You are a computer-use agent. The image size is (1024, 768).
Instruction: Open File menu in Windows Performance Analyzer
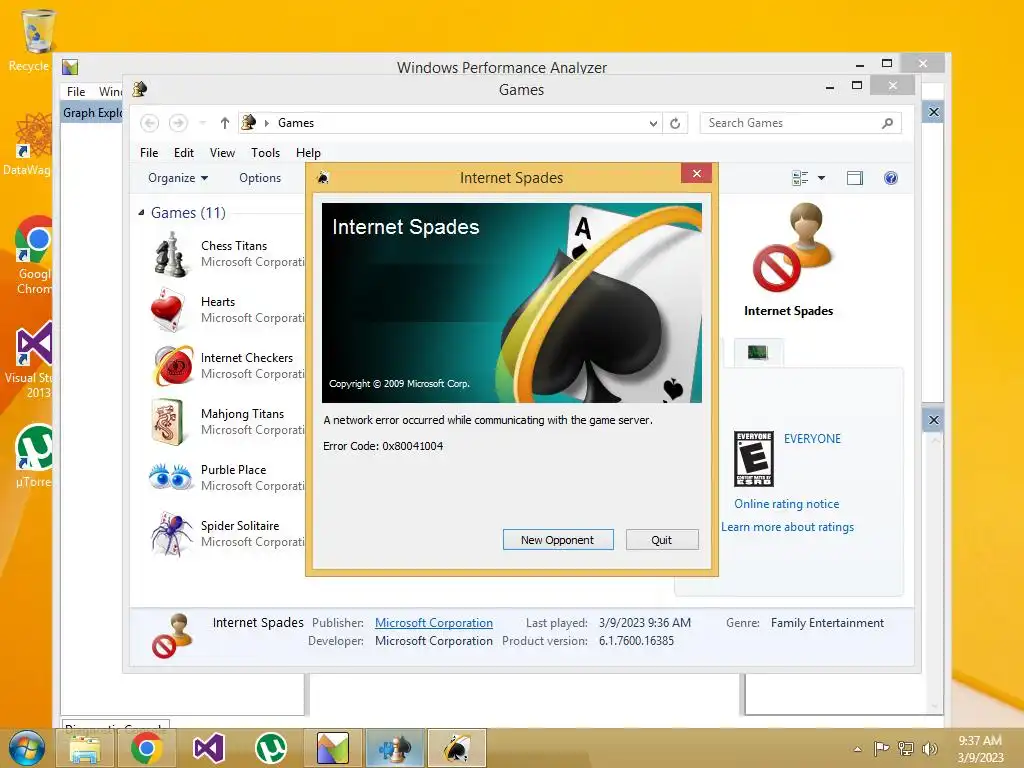tap(76, 91)
